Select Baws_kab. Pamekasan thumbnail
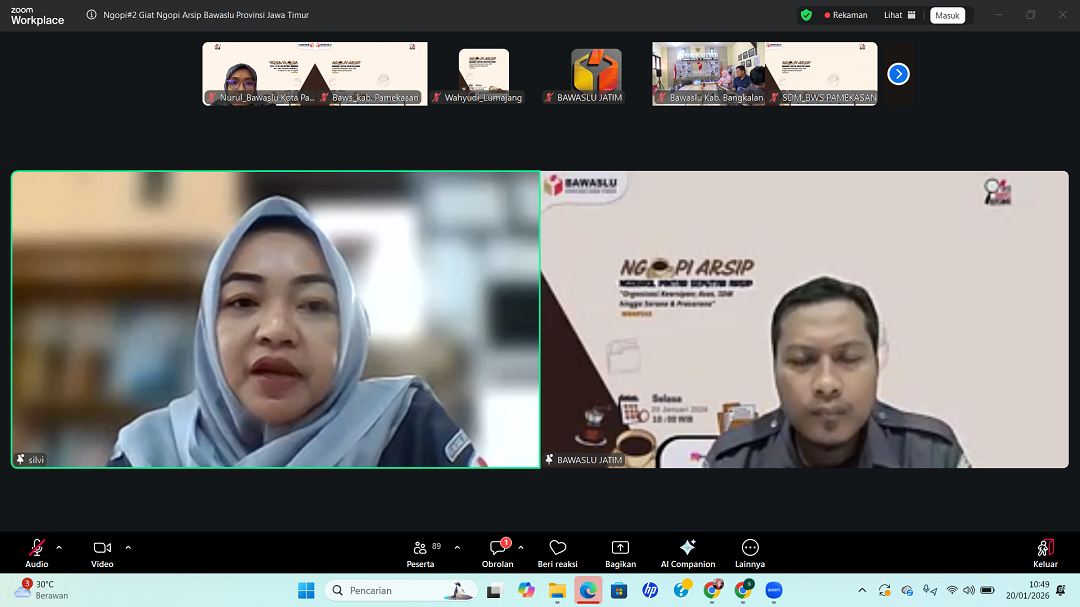This screenshot has width=1080, height=607. [x=371, y=74]
